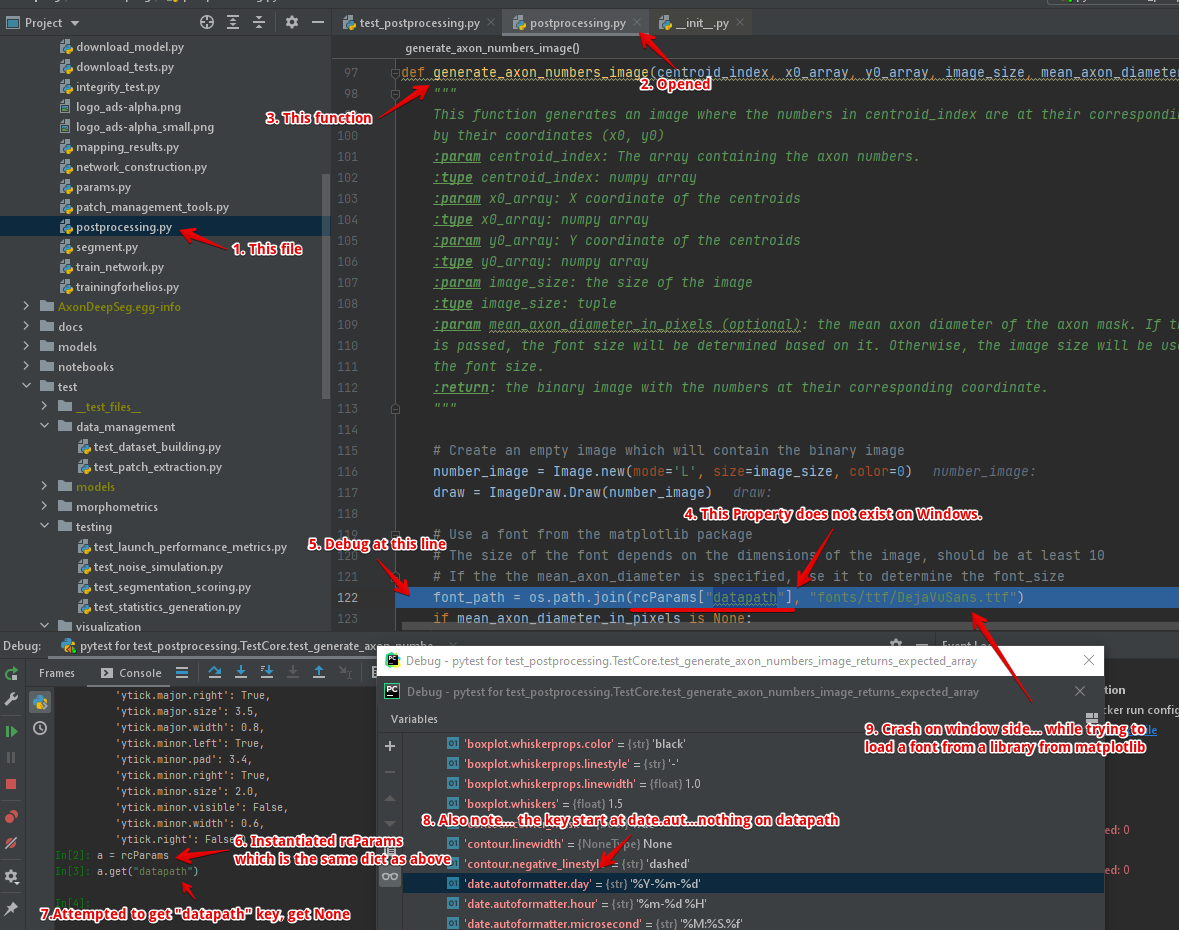The height and width of the screenshot is (930, 1179).
Task: Resume program execution
Action: tap(11, 732)
